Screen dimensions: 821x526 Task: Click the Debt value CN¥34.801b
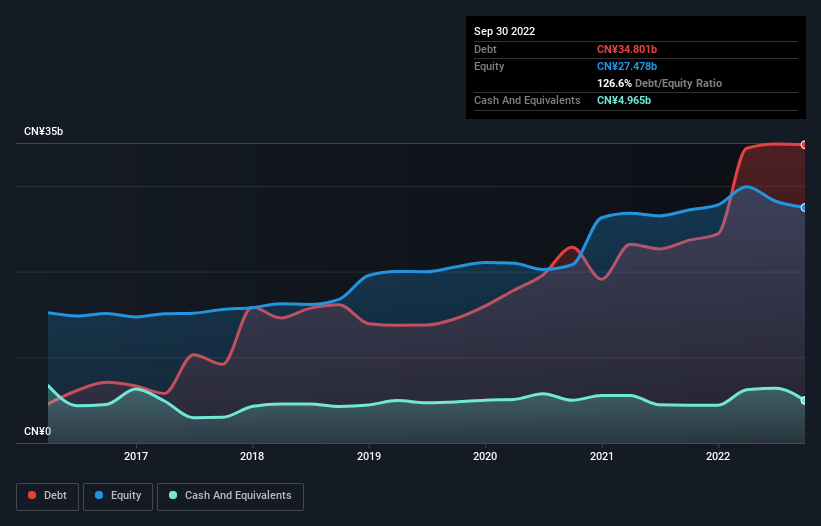click(x=627, y=49)
